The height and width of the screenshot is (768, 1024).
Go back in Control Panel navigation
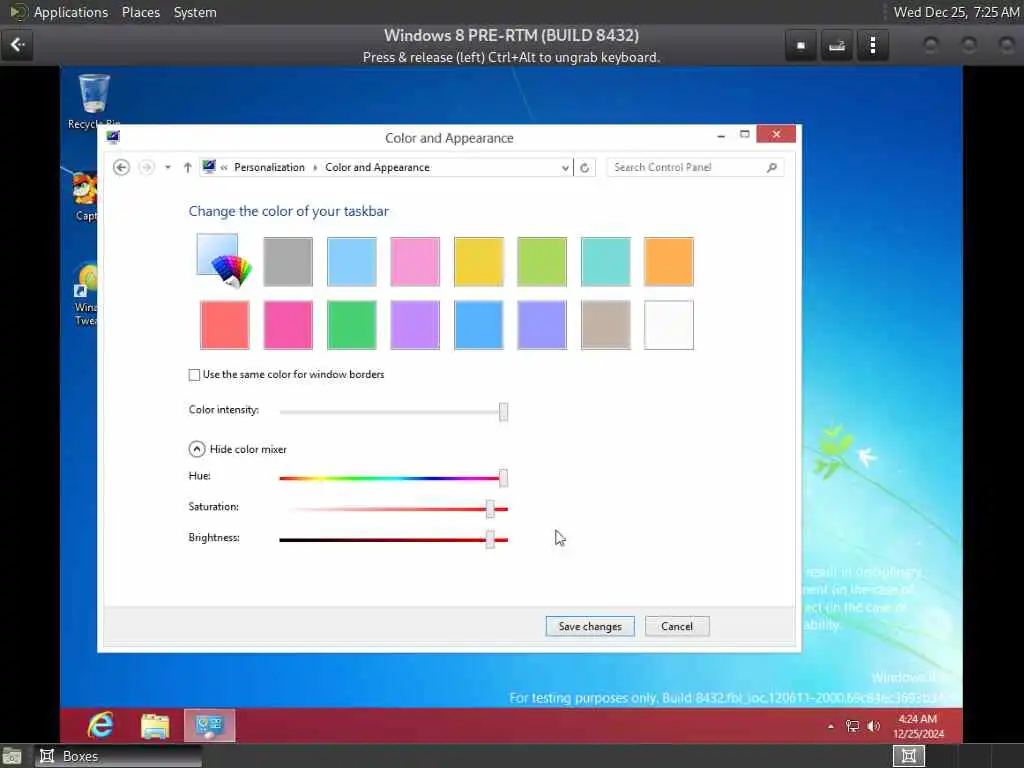click(121, 167)
